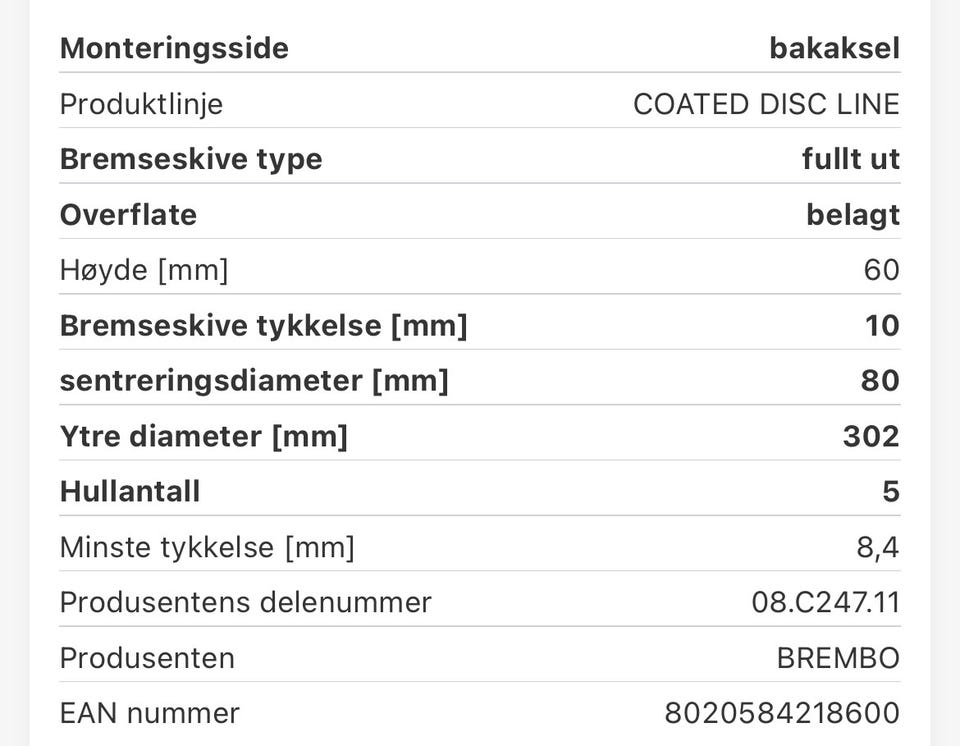Image resolution: width=960 pixels, height=746 pixels.
Task: Select the Høyde [mm] label
Action: click(144, 271)
